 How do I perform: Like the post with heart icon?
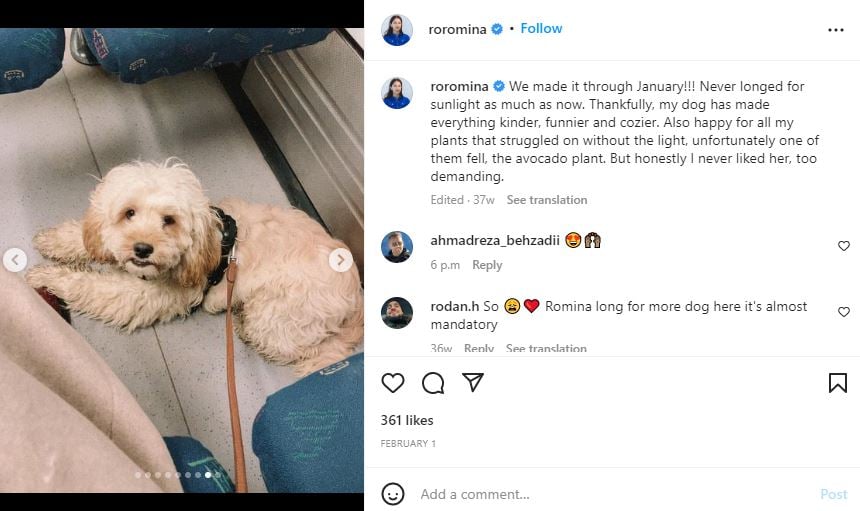tap(393, 383)
